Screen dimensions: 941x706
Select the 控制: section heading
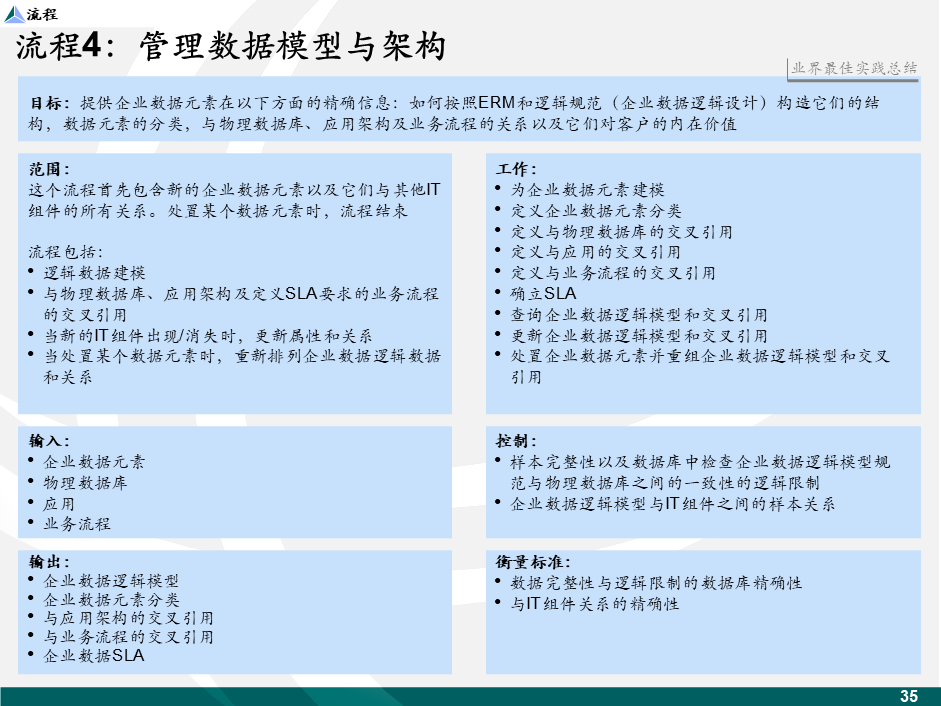coord(516,441)
